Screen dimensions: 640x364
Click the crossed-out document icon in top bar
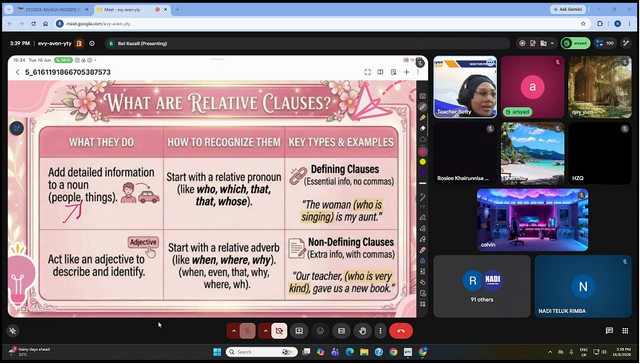click(x=543, y=43)
